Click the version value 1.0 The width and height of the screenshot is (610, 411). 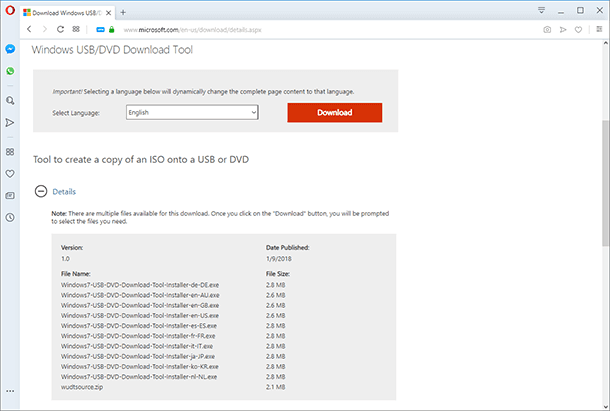tap(65, 258)
